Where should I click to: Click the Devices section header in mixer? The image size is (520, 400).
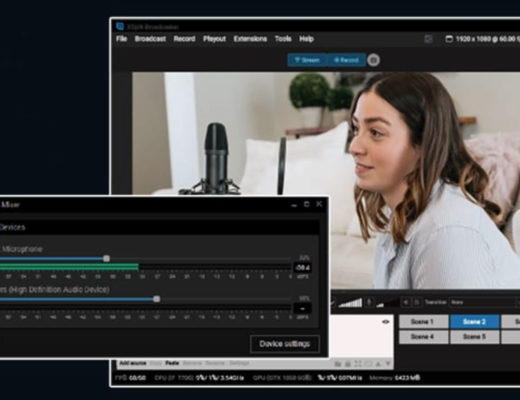click(x=159, y=227)
